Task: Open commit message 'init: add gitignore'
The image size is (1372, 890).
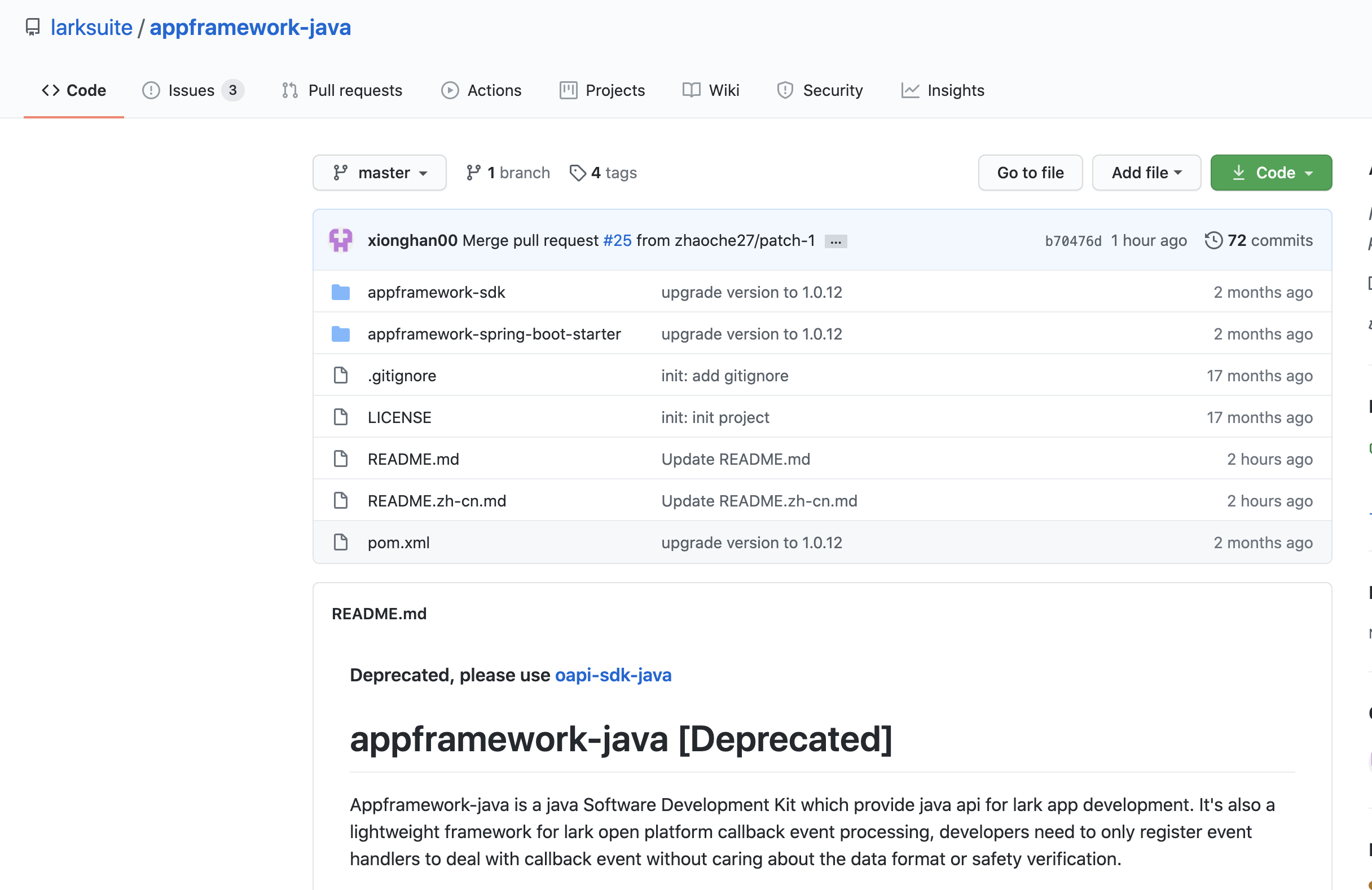Action: (x=724, y=376)
